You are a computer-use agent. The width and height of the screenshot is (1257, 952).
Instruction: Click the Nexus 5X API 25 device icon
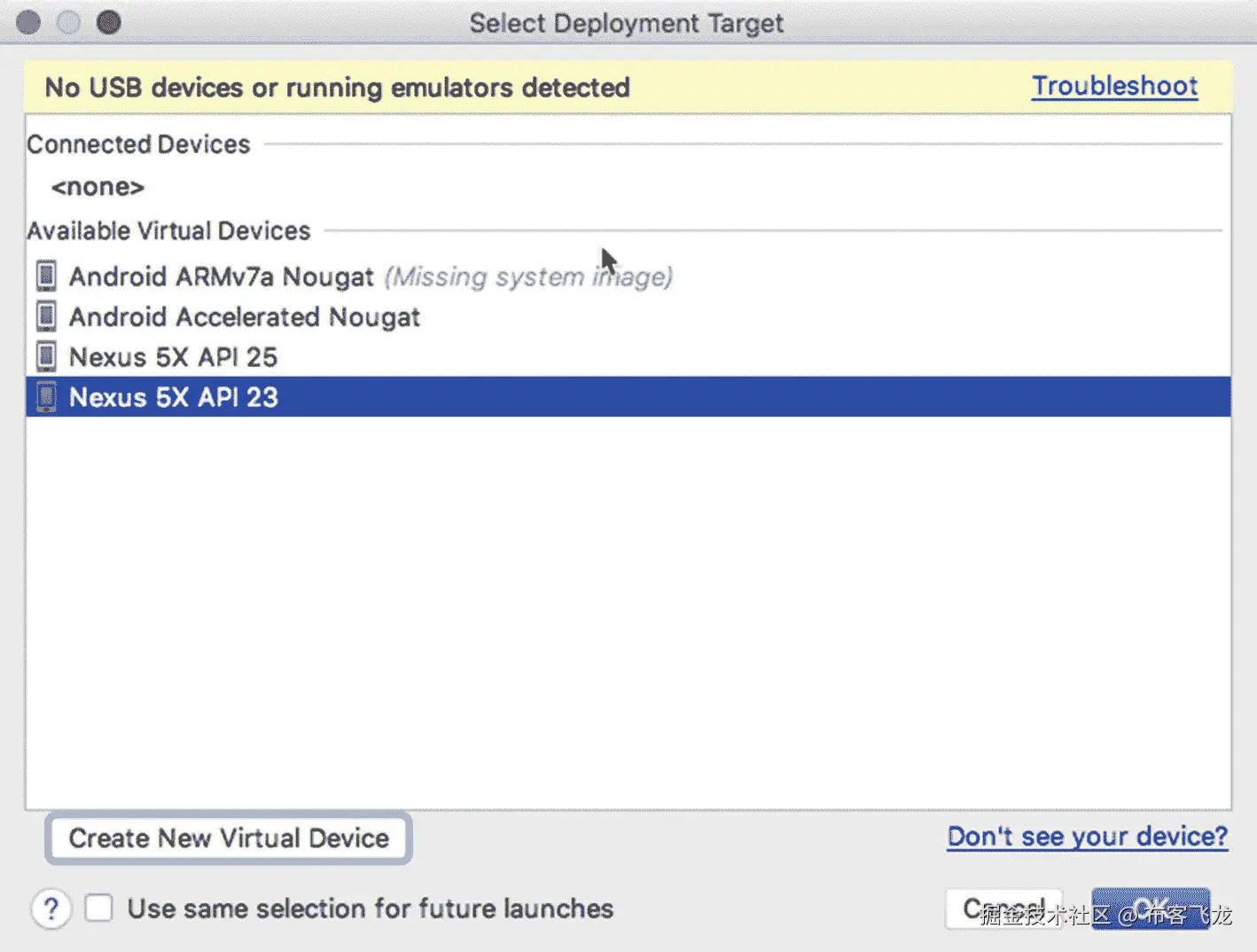click(46, 356)
